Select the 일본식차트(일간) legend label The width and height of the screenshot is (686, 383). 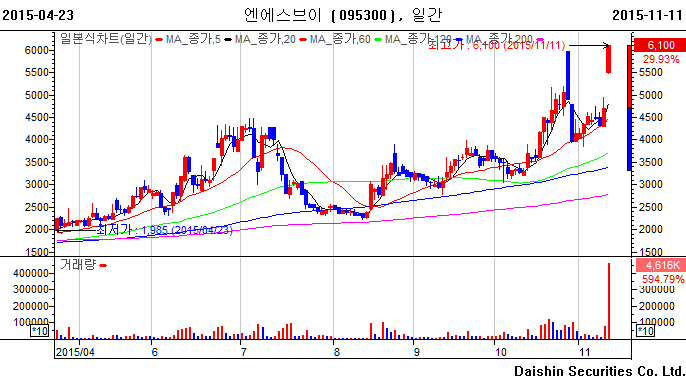(105, 39)
